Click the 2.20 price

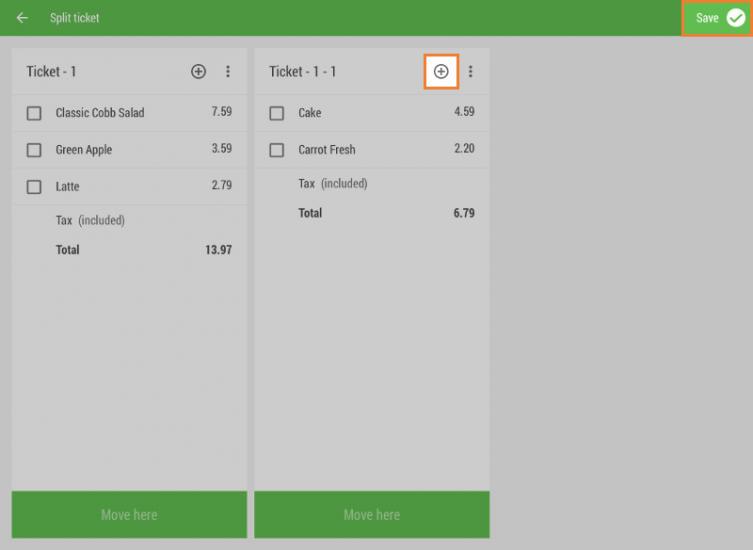point(464,148)
